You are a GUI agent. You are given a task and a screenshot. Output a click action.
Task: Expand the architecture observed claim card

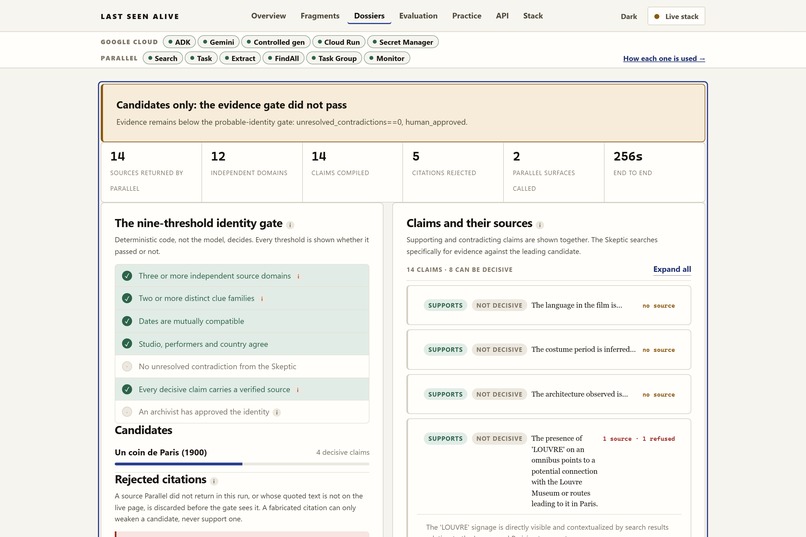[548, 394]
